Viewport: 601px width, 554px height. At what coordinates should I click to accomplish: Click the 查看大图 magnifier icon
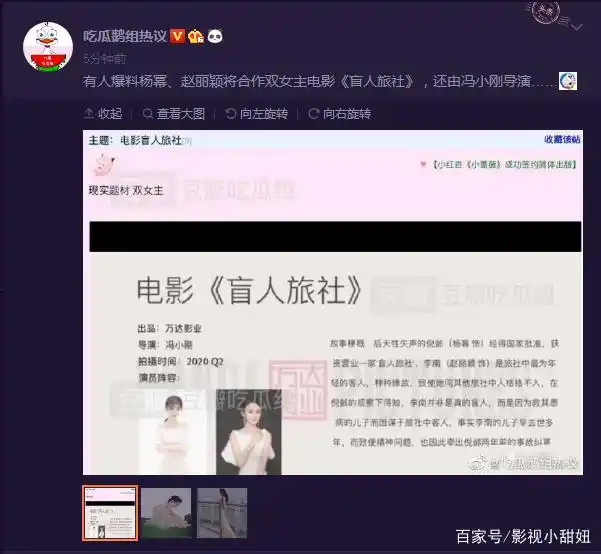(148, 113)
